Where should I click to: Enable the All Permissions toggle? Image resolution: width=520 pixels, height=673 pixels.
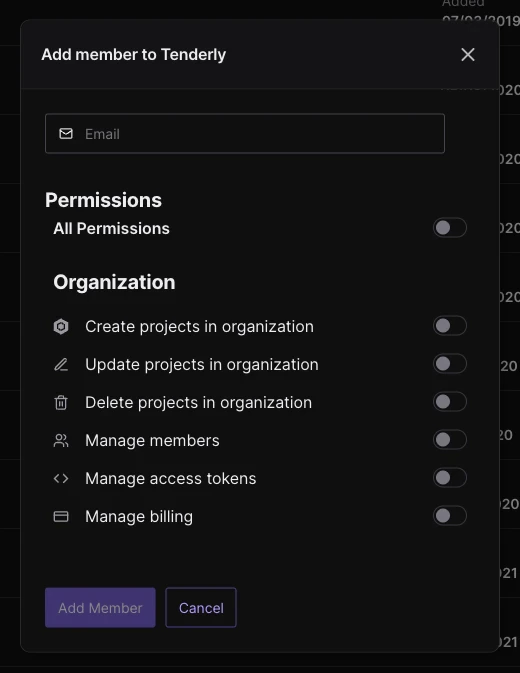click(x=450, y=228)
